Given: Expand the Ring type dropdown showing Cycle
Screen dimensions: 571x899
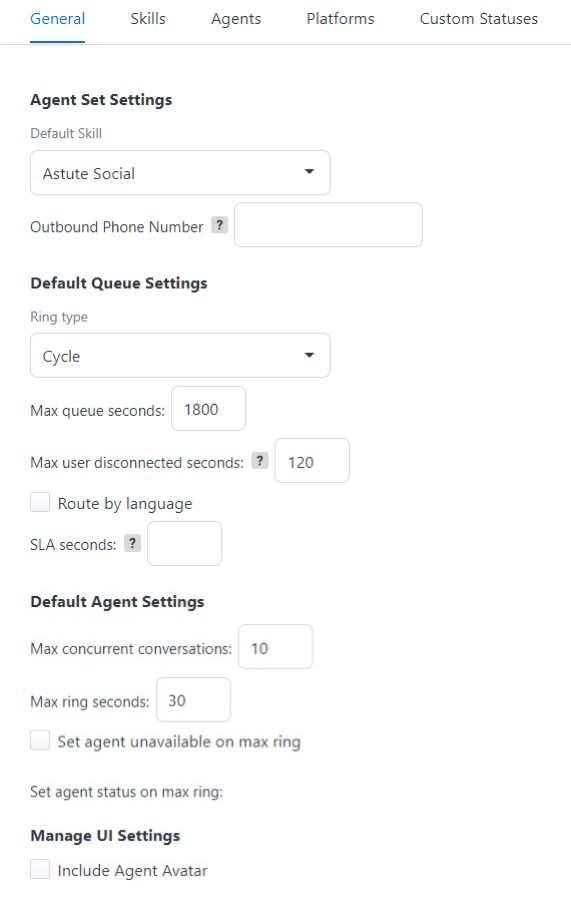Looking at the screenshot, I should [180, 355].
